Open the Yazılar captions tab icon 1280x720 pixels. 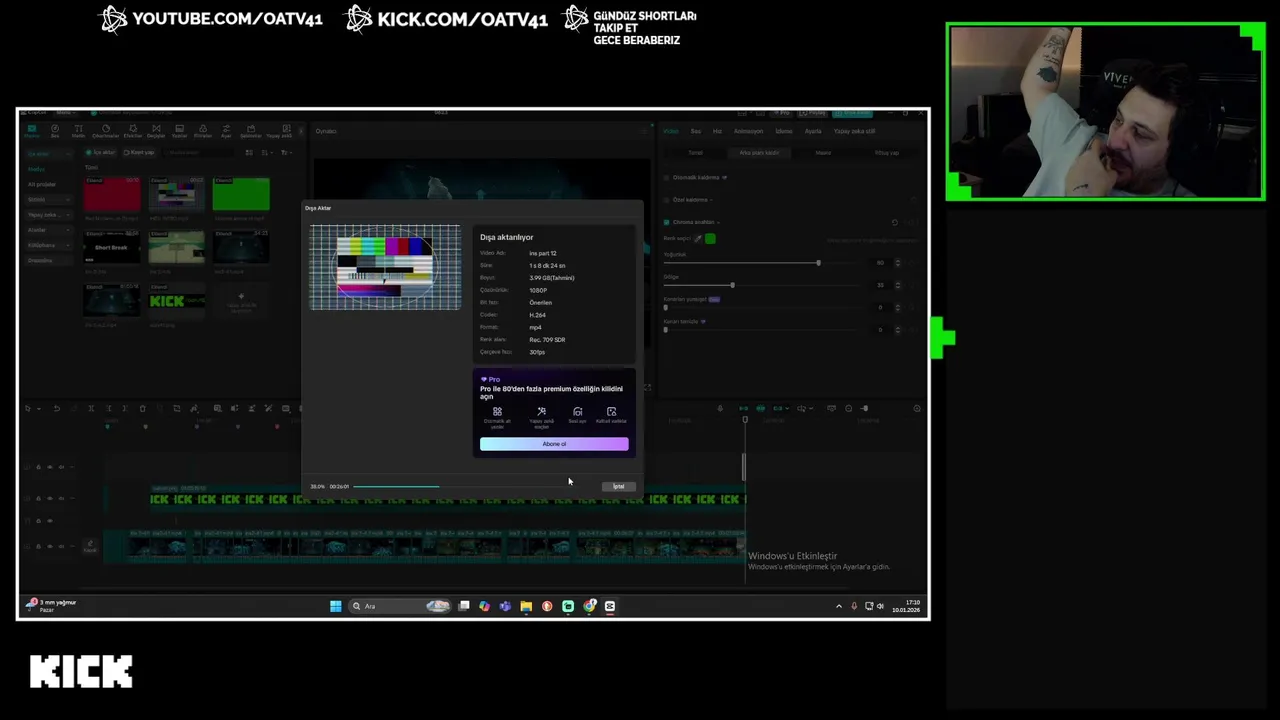180,131
